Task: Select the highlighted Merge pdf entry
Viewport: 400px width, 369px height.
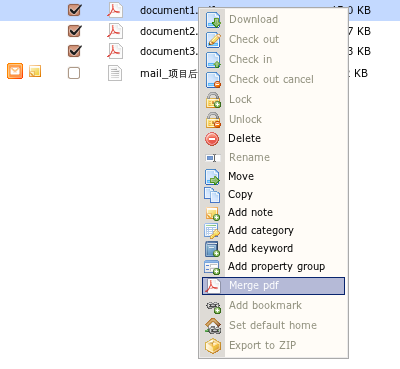Action: 273,286
